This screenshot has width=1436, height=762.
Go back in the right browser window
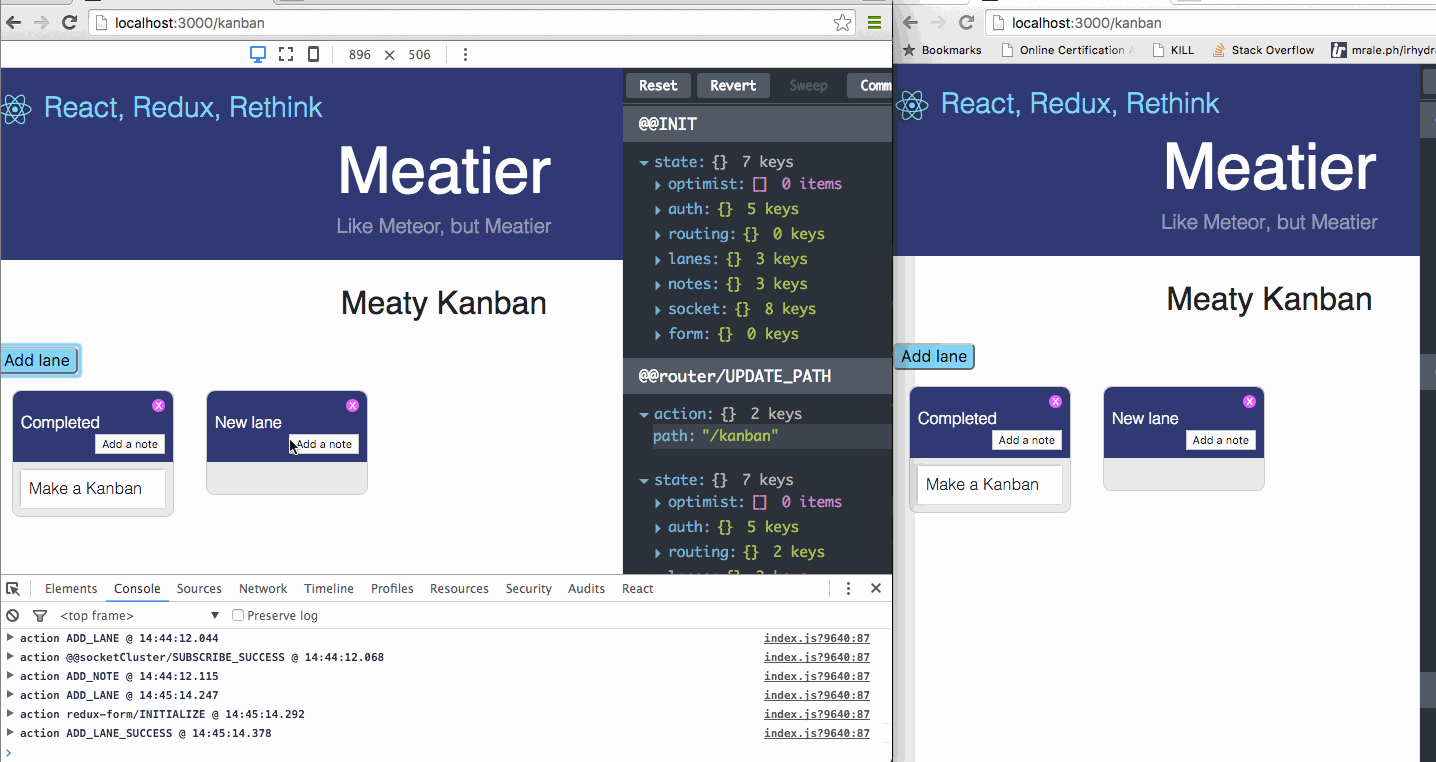point(911,22)
